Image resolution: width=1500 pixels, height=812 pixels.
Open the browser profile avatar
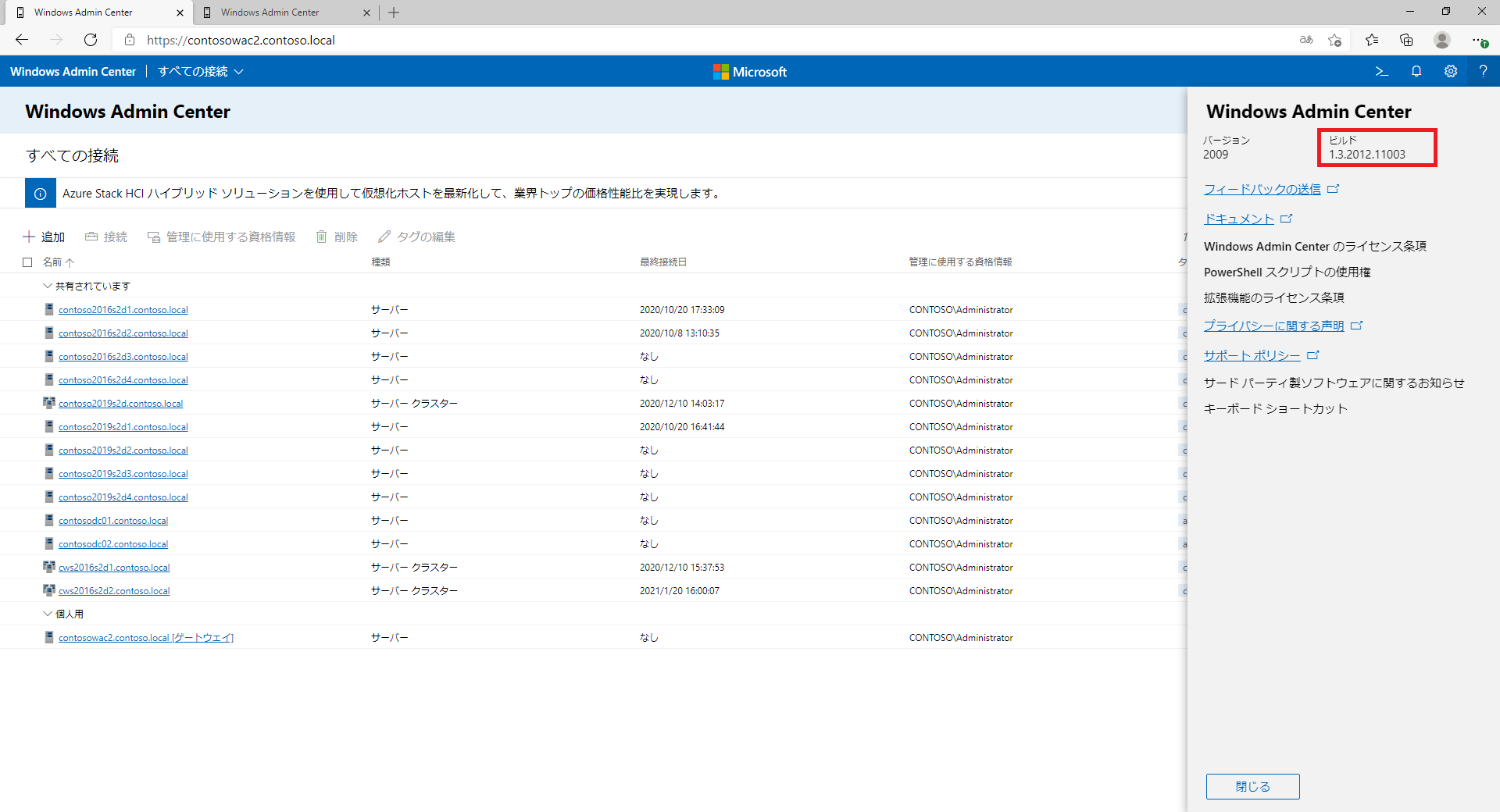[x=1442, y=40]
